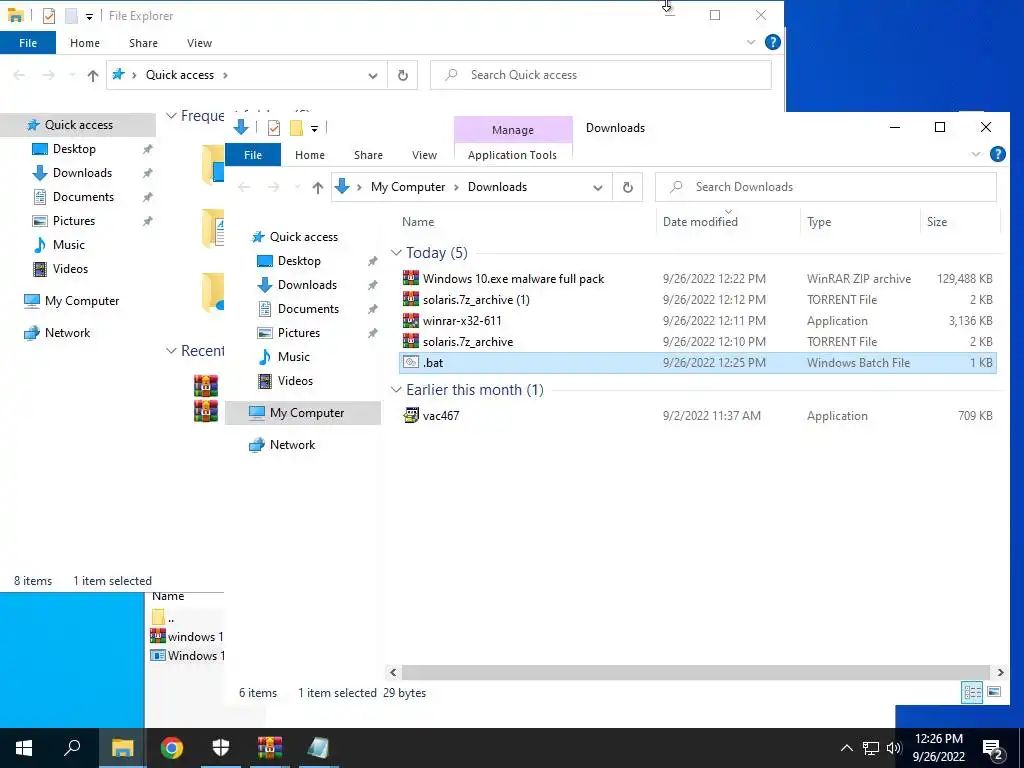Click the Up arrow in Quick access window

tap(93, 76)
